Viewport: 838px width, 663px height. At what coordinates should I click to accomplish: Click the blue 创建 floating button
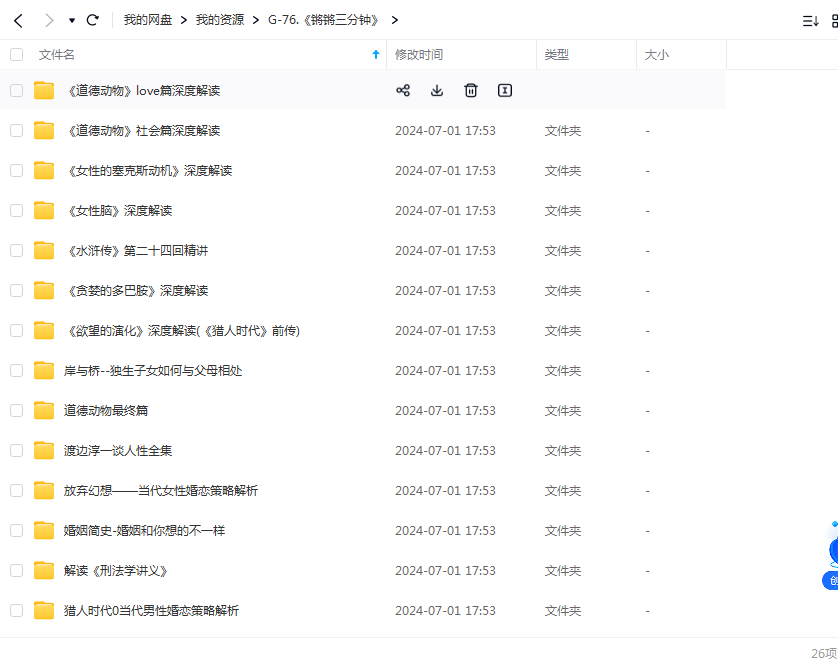832,578
